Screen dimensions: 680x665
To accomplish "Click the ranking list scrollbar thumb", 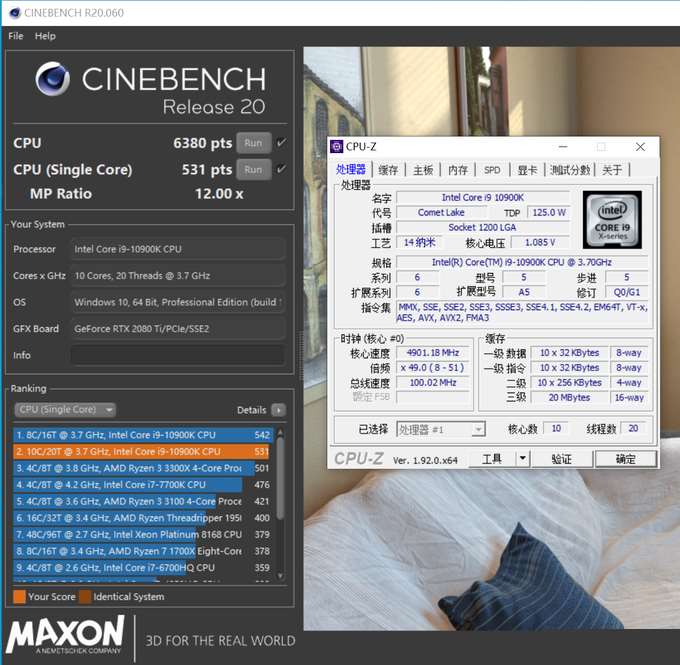I will click(x=280, y=478).
